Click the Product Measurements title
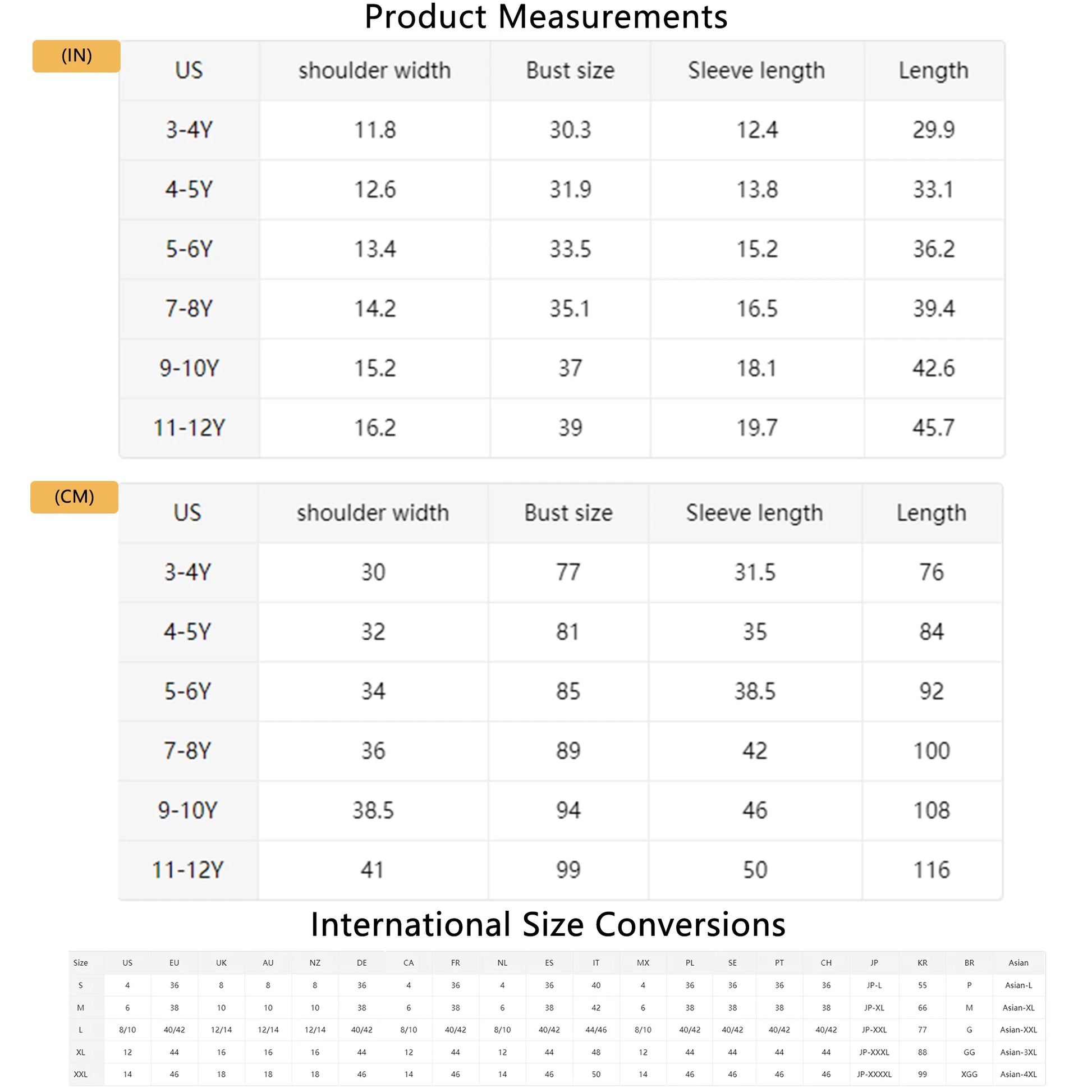Image resolution: width=1092 pixels, height=1092 pixels. point(545,17)
